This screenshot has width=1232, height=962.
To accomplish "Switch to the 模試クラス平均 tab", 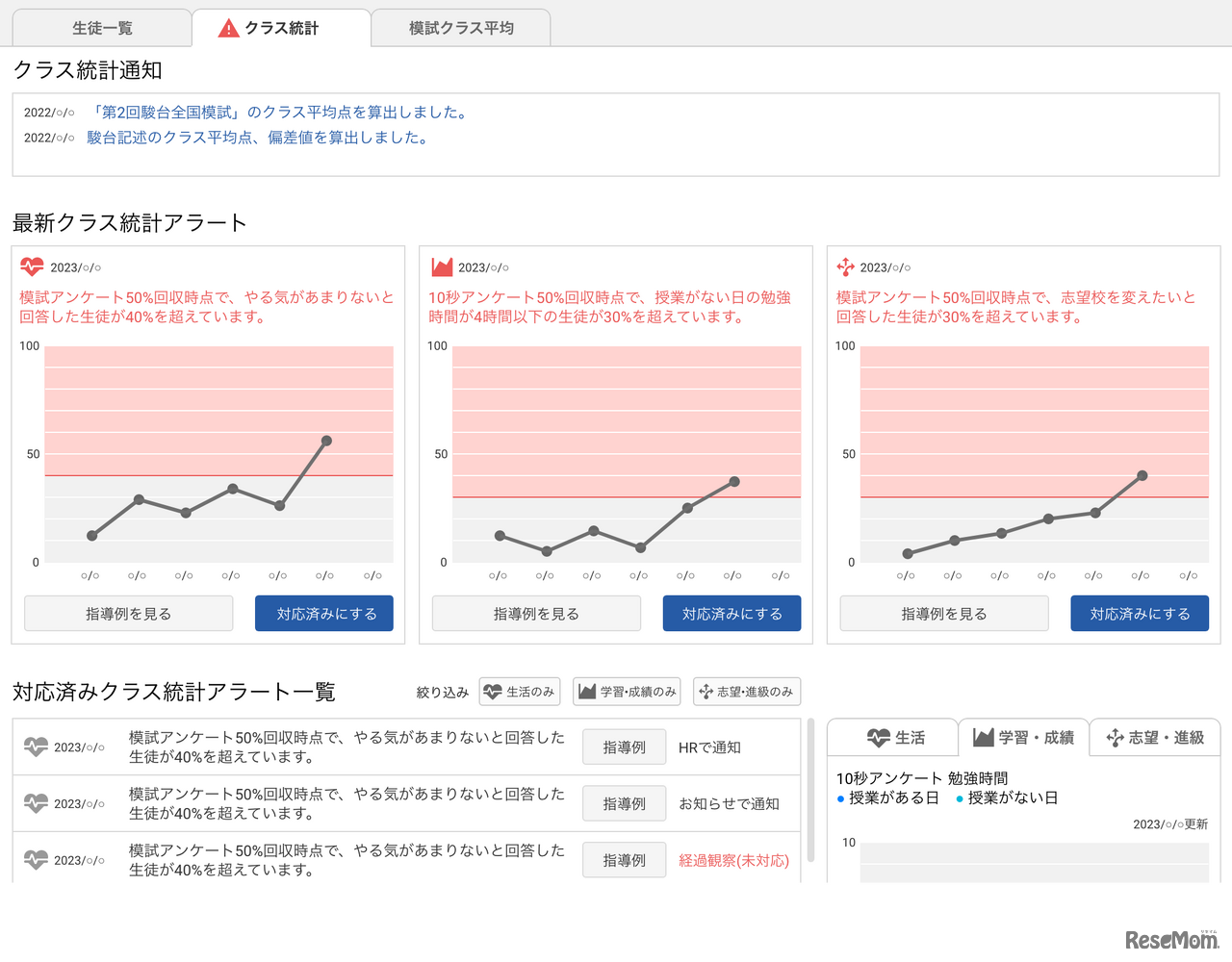I will click(x=459, y=28).
